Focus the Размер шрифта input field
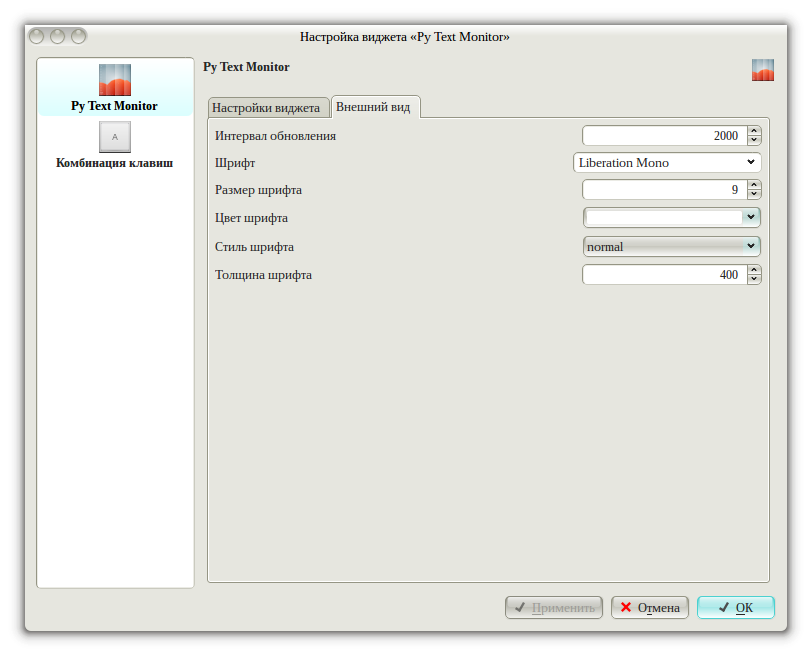Image resolution: width=812 pixels, height=656 pixels. tap(663, 189)
